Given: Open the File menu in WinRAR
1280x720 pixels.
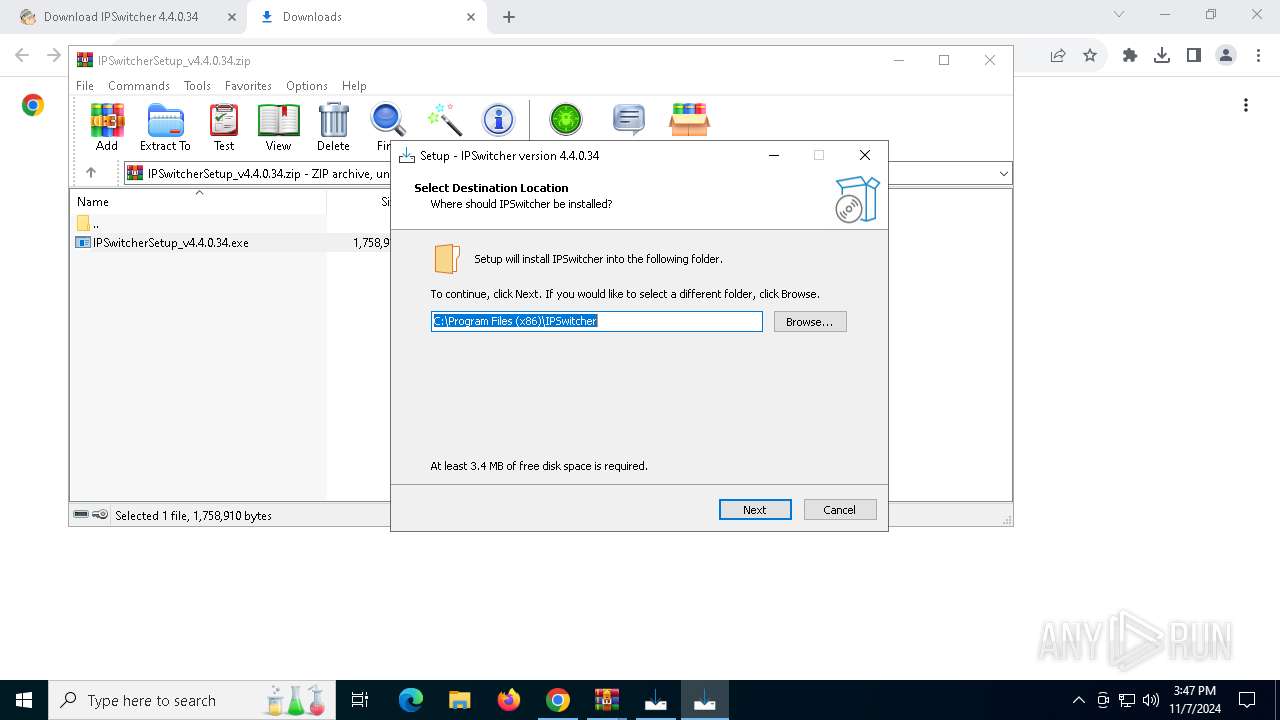Looking at the screenshot, I should (85, 86).
